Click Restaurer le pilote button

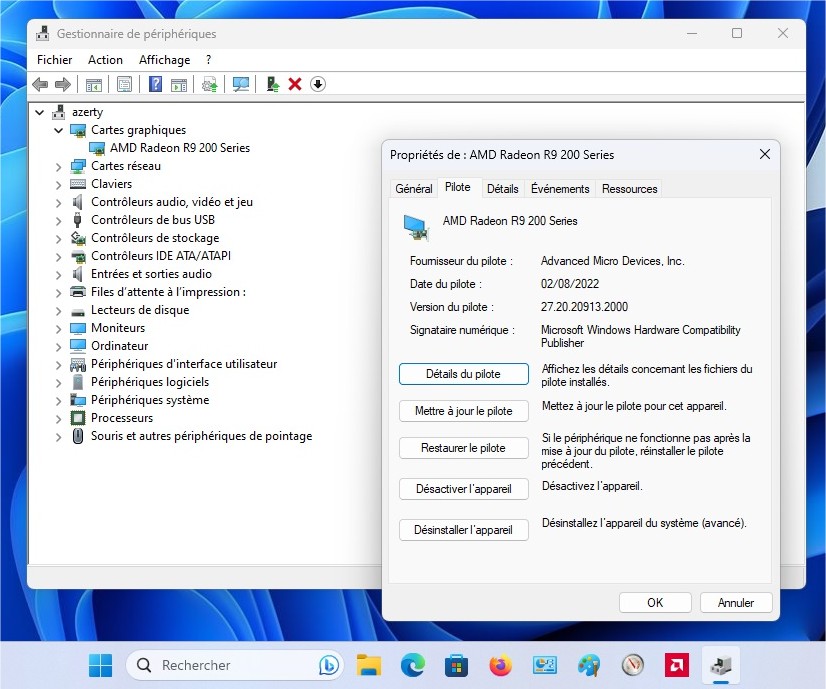[x=464, y=448]
